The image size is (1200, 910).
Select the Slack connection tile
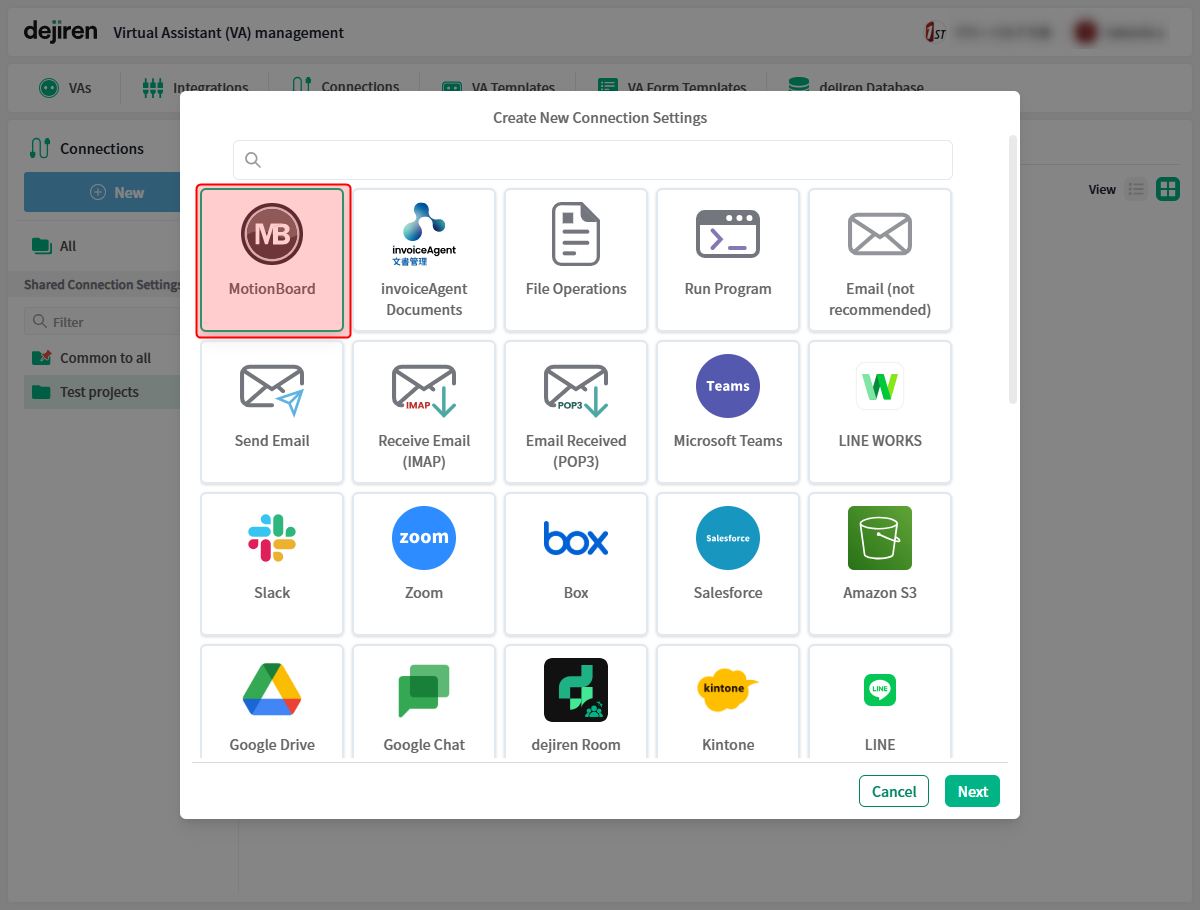[x=272, y=564]
